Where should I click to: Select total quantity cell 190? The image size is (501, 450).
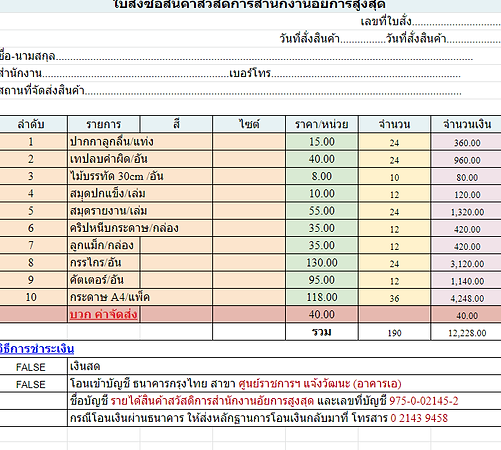tap(394, 332)
